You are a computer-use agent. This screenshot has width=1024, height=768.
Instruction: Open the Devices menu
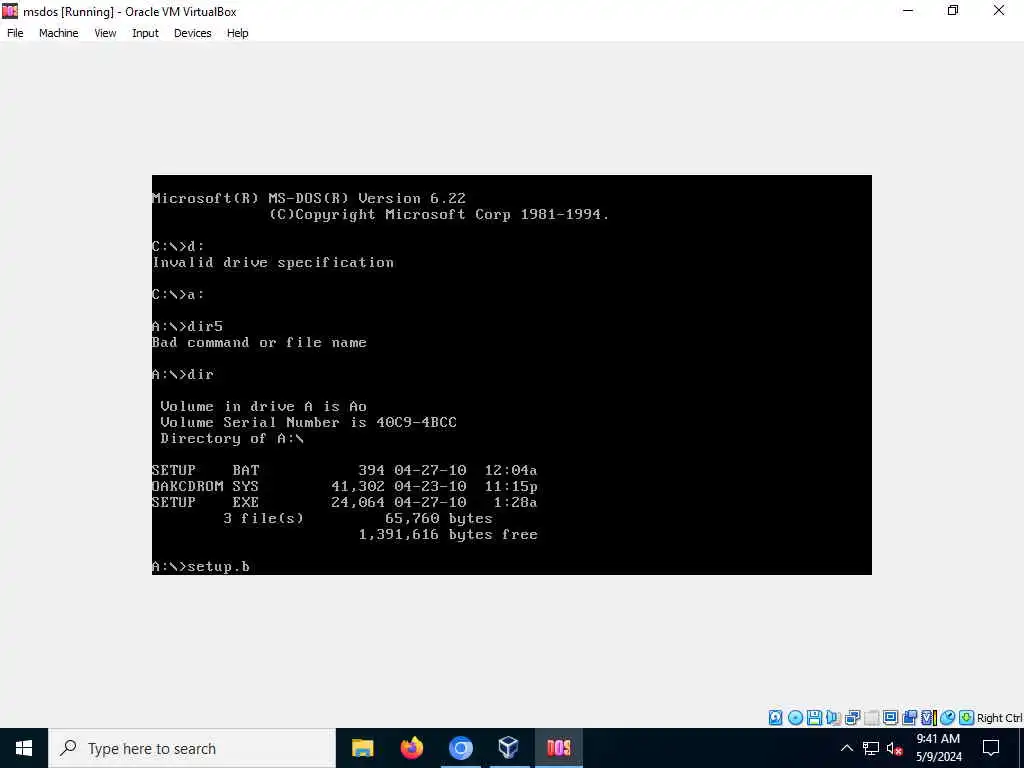tap(193, 33)
